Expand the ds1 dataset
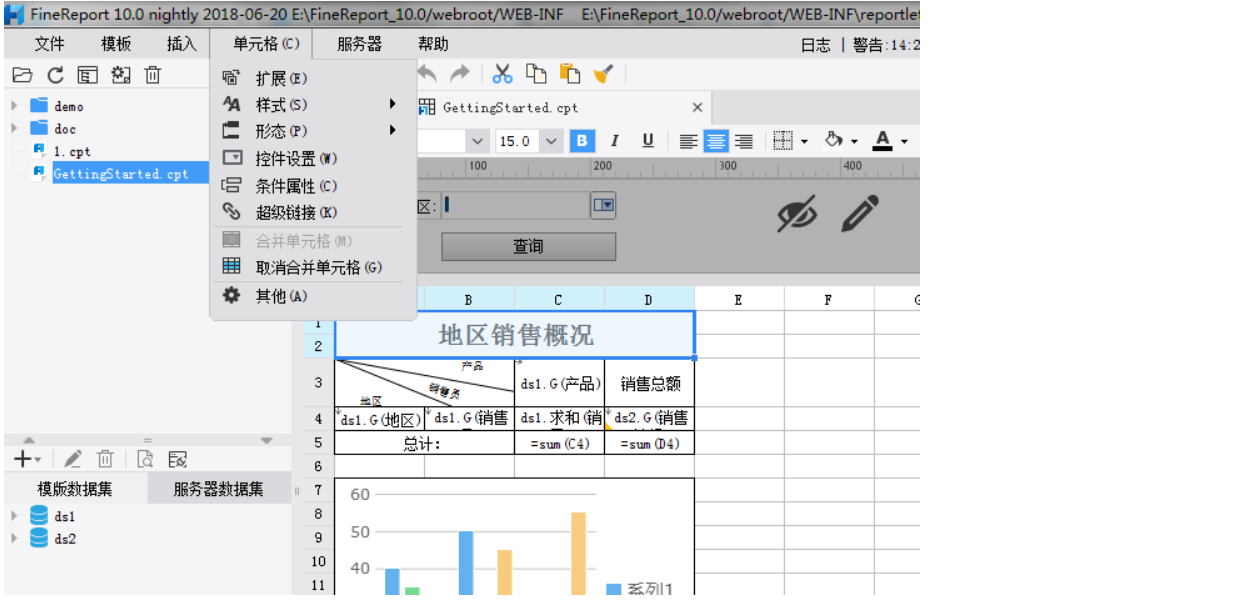The width and height of the screenshot is (1244, 607). tap(16, 517)
